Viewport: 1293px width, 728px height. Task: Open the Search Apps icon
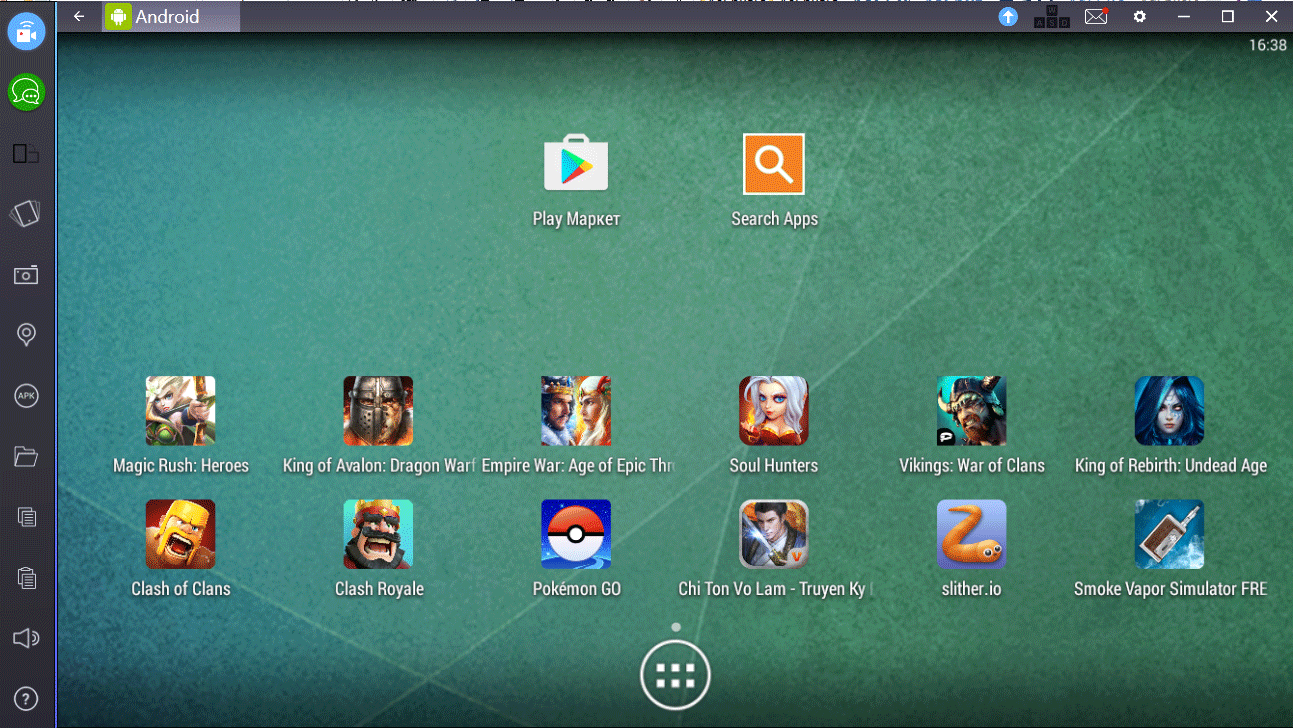(x=774, y=164)
